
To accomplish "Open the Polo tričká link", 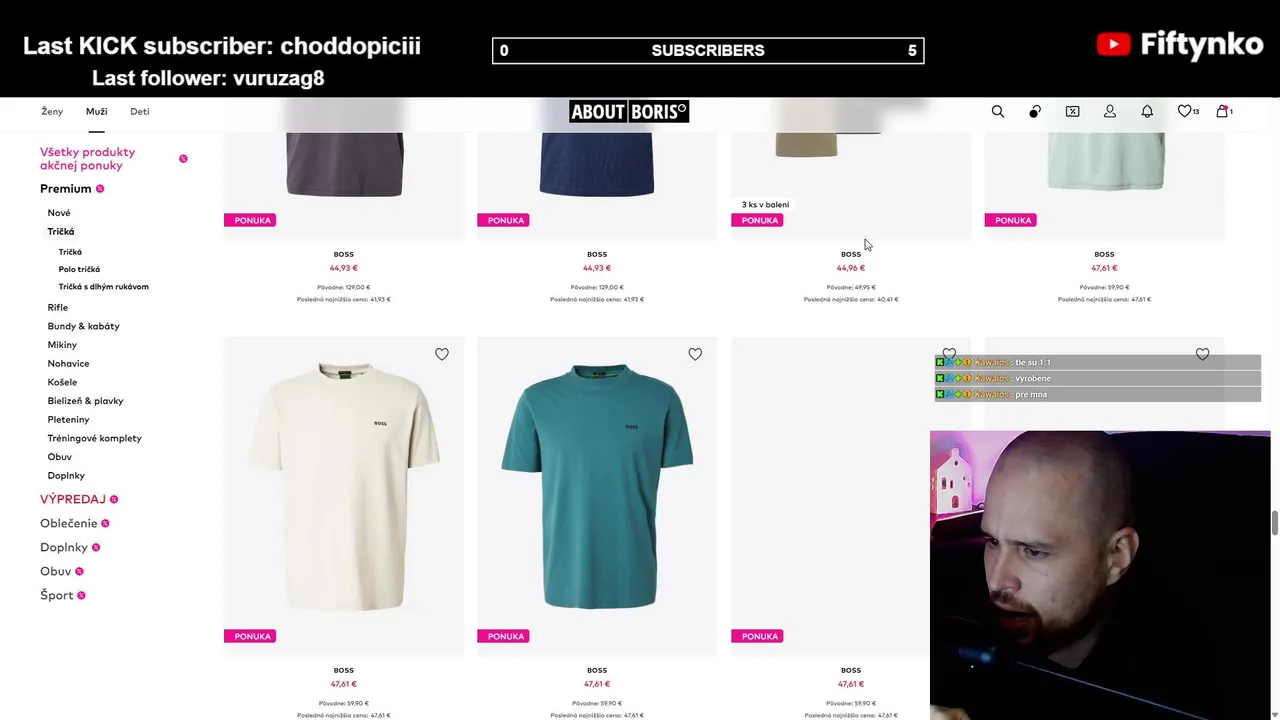I will pos(79,269).
